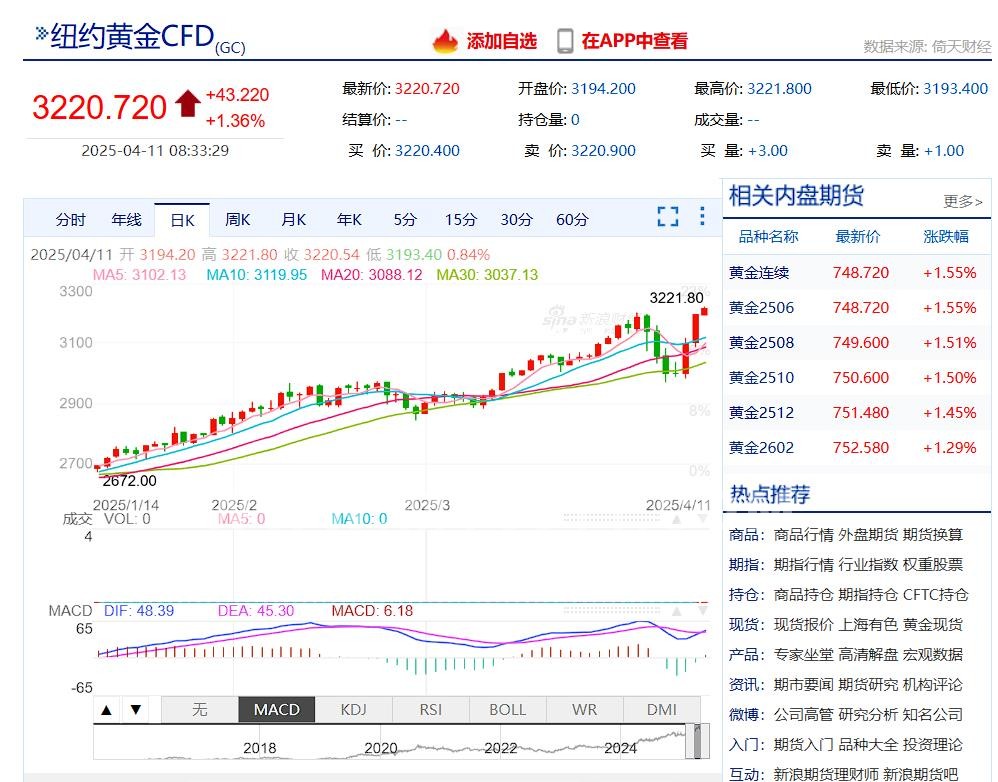Click the flame icon beside 添加自选
Screen dimensions: 998x782
(x=445, y=41)
